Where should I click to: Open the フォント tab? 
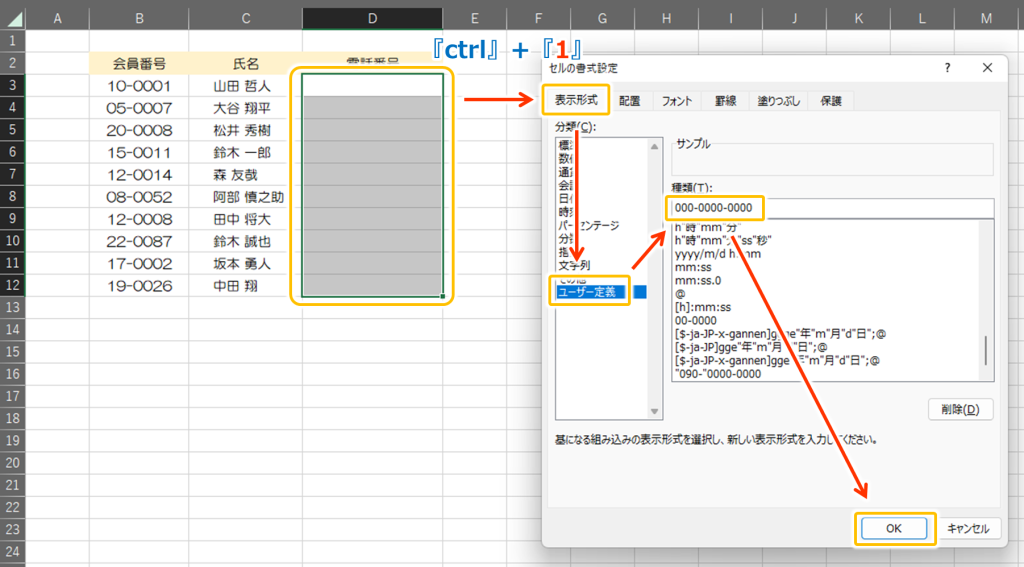click(676, 101)
